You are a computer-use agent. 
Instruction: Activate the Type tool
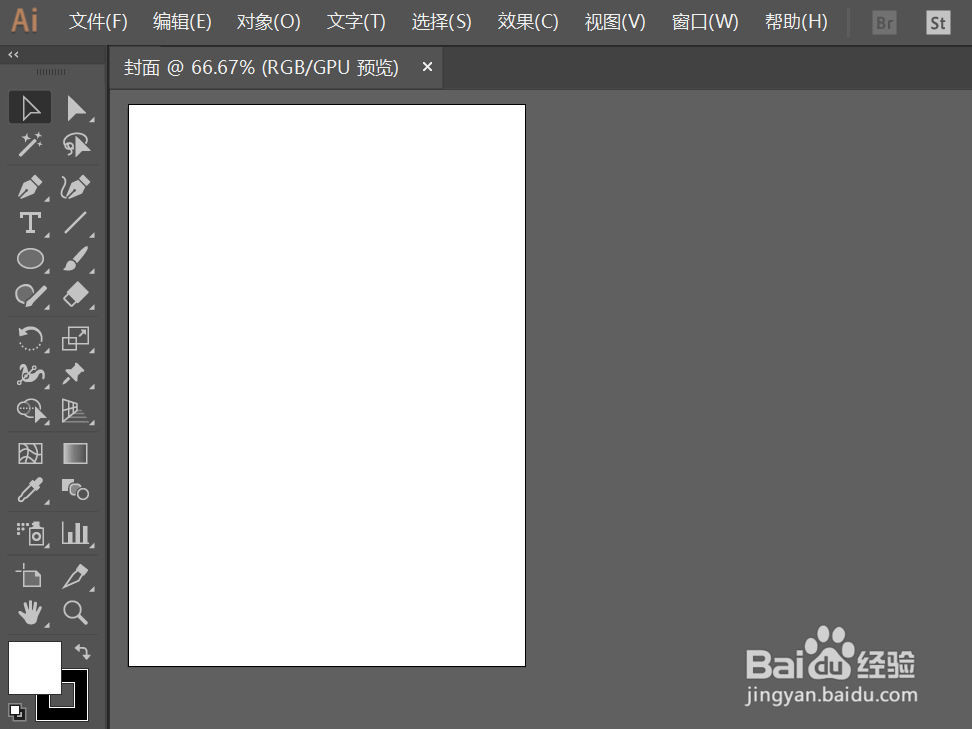coord(30,223)
